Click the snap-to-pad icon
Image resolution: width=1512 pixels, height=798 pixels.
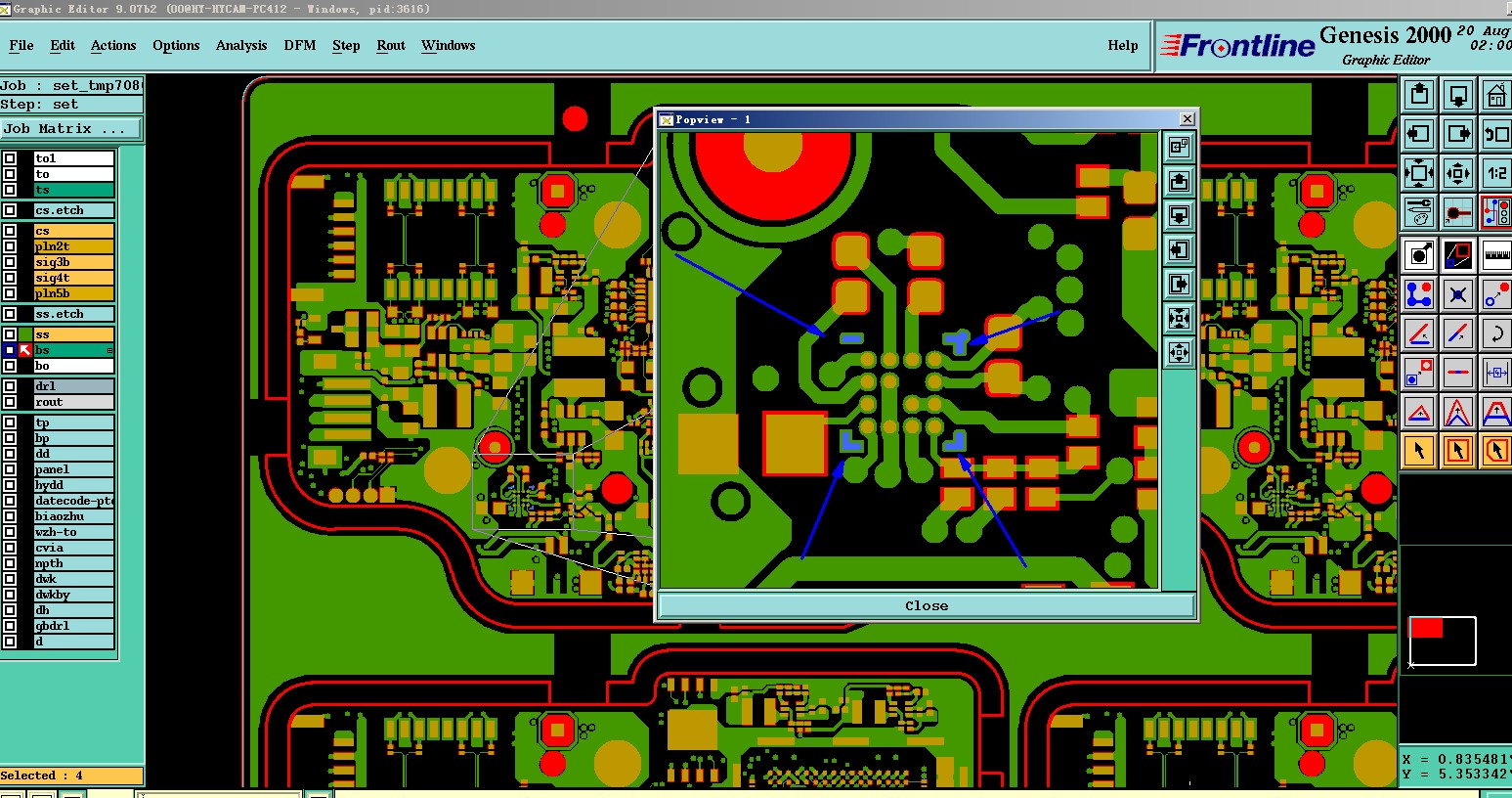(1458, 212)
